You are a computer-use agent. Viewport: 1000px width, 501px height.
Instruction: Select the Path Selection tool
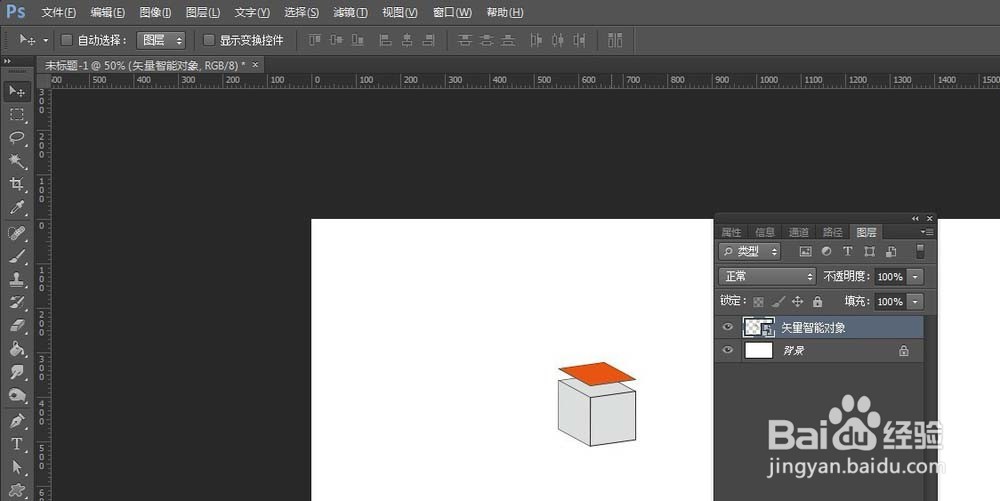click(17, 467)
